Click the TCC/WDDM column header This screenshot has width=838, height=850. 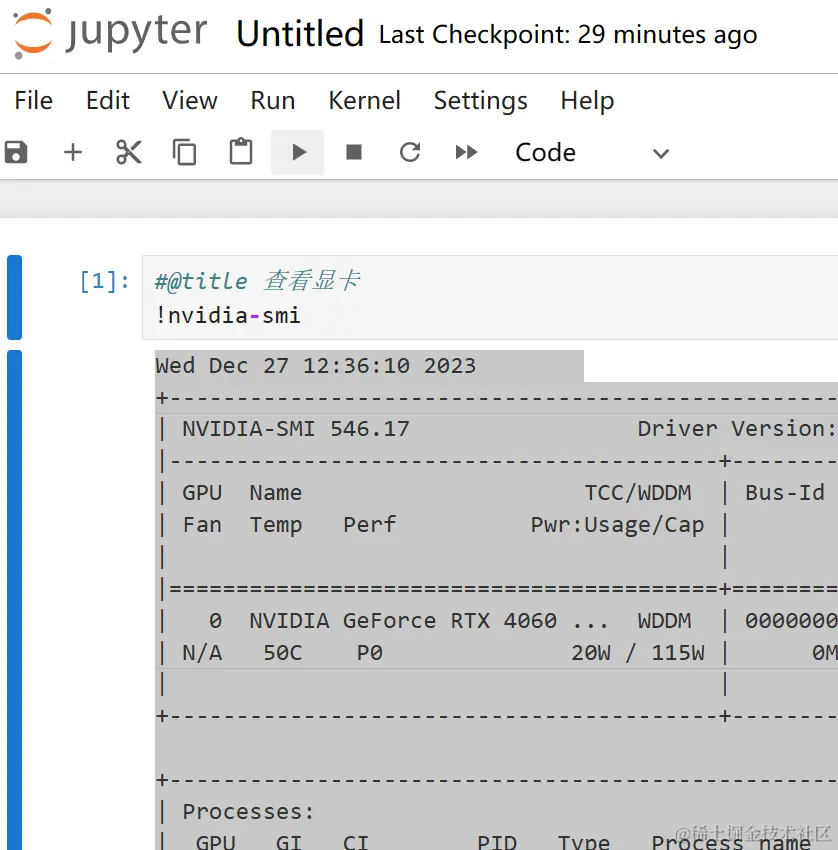point(638,493)
